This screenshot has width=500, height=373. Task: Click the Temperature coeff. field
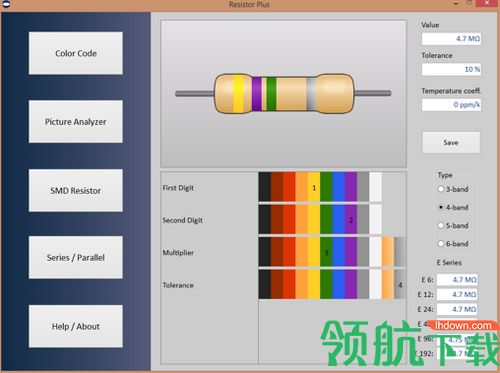point(451,105)
